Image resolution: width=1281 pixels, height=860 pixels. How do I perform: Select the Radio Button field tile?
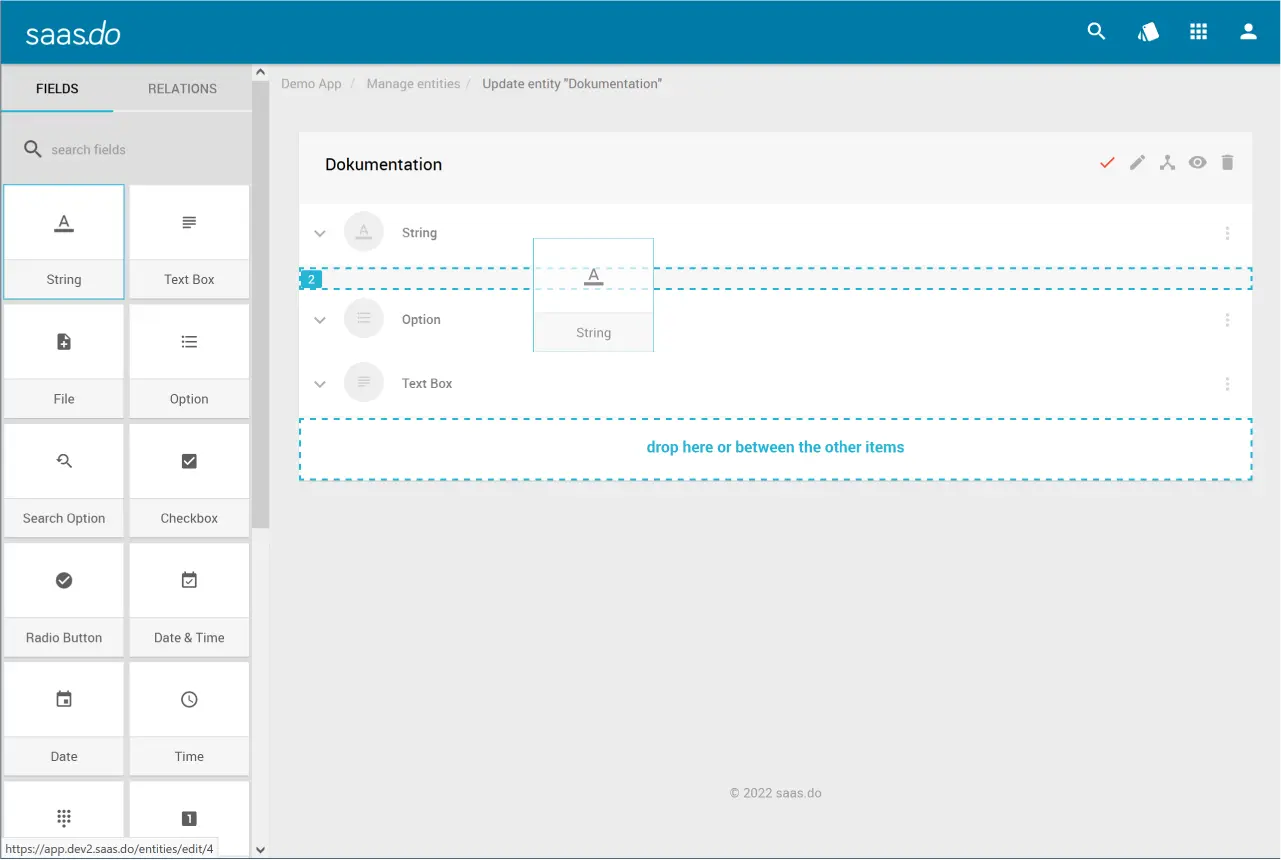click(x=64, y=599)
